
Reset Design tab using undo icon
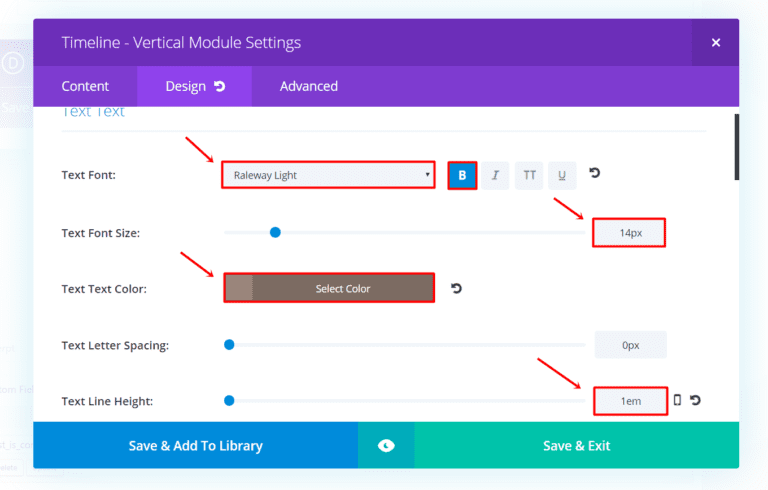219,86
